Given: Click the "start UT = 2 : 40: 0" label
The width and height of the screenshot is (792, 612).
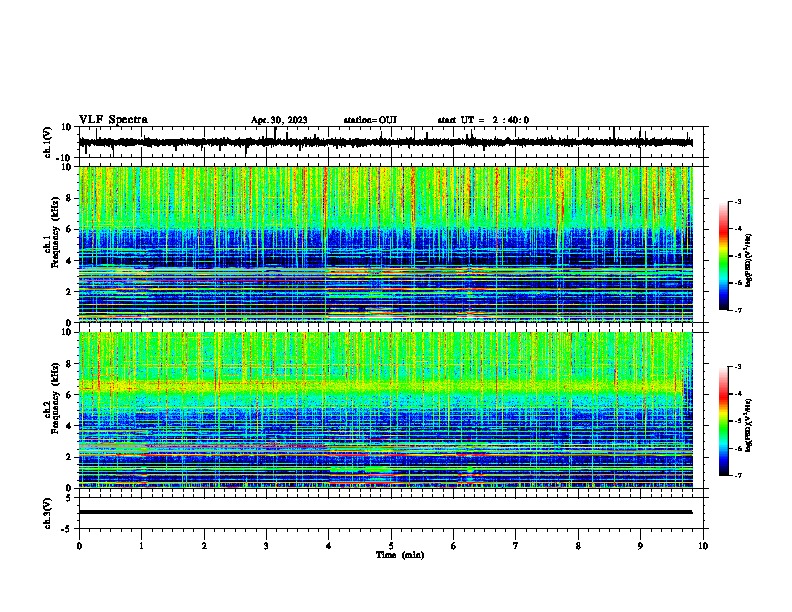Looking at the screenshot, I should (x=483, y=120).
